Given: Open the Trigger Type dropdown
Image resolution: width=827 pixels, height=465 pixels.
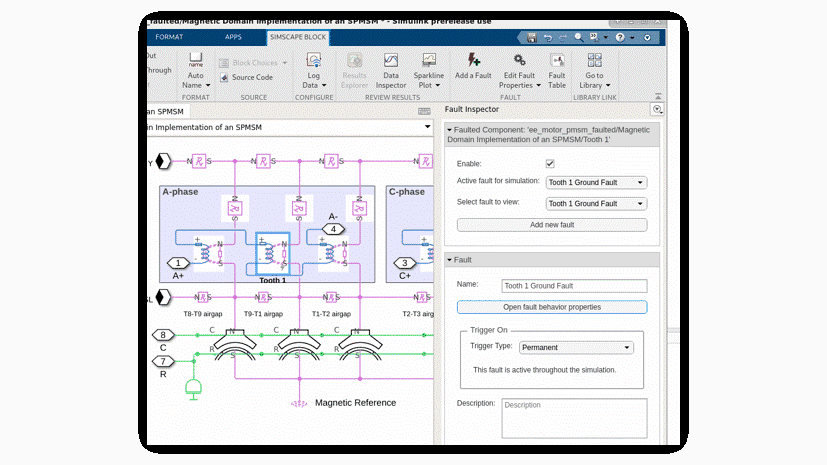Looking at the screenshot, I should 575,347.
